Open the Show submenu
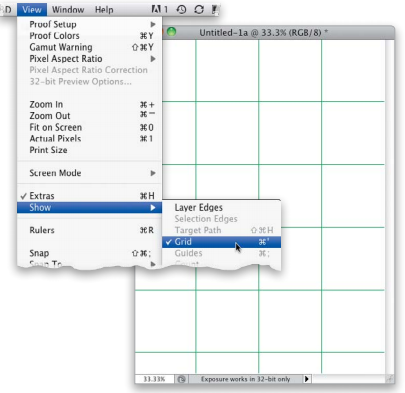Image resolution: width=405 pixels, height=393 pixels. coord(89,207)
